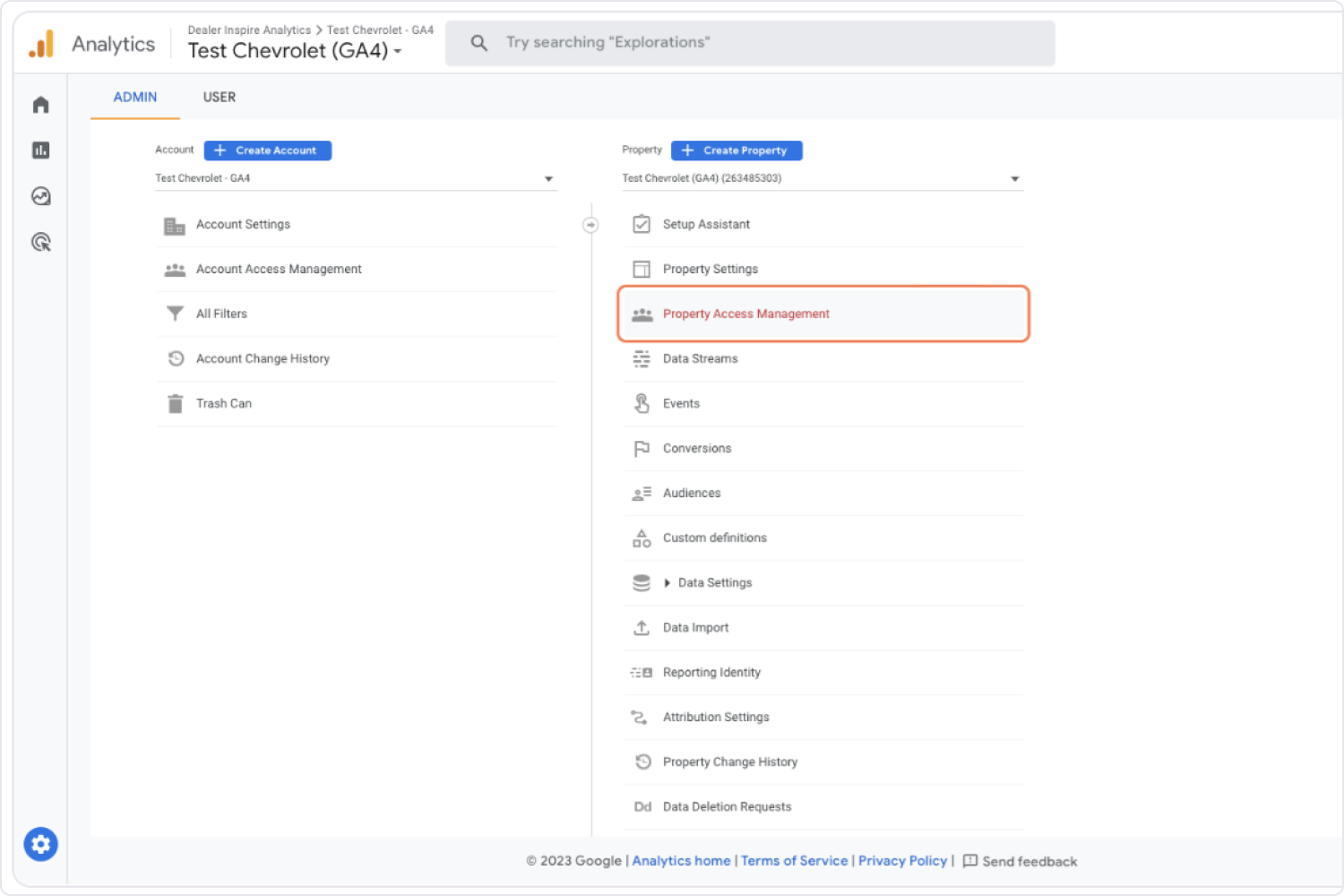Click the Attribution Settings path icon

pyautogui.click(x=639, y=717)
